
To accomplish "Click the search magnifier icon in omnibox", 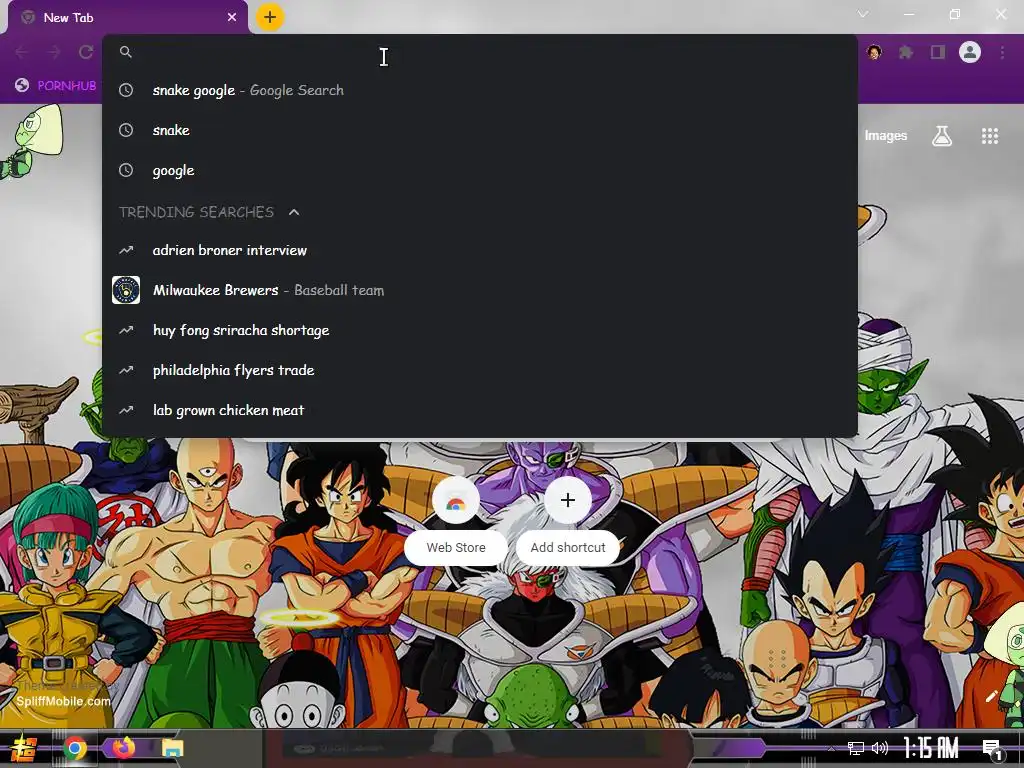I will tap(126, 52).
